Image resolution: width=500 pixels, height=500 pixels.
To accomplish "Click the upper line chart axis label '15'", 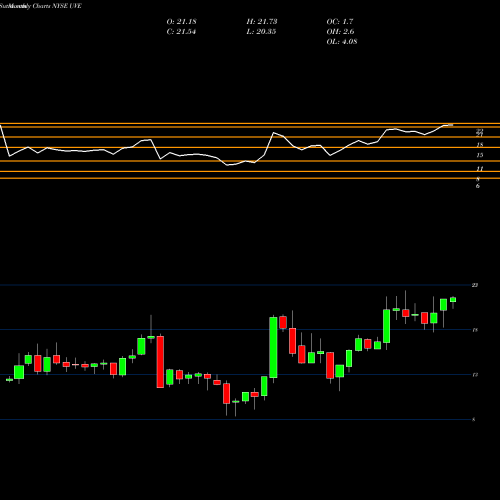I will 480,155.
